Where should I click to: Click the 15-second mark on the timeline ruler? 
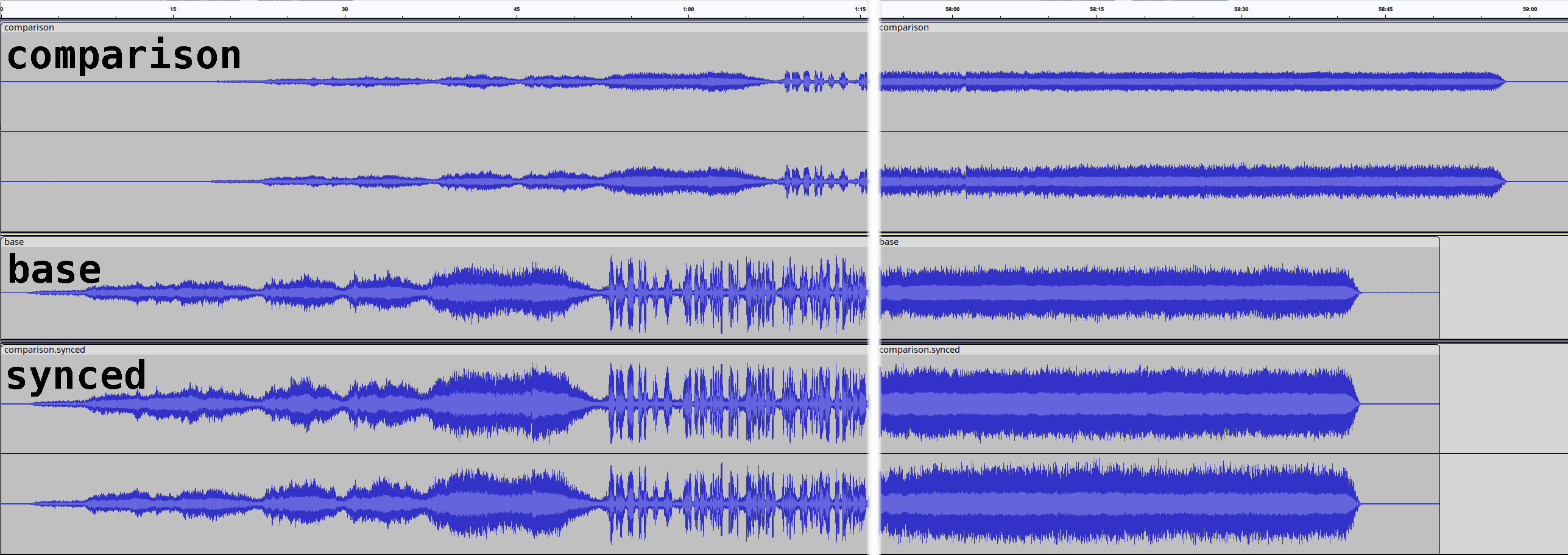[172, 9]
